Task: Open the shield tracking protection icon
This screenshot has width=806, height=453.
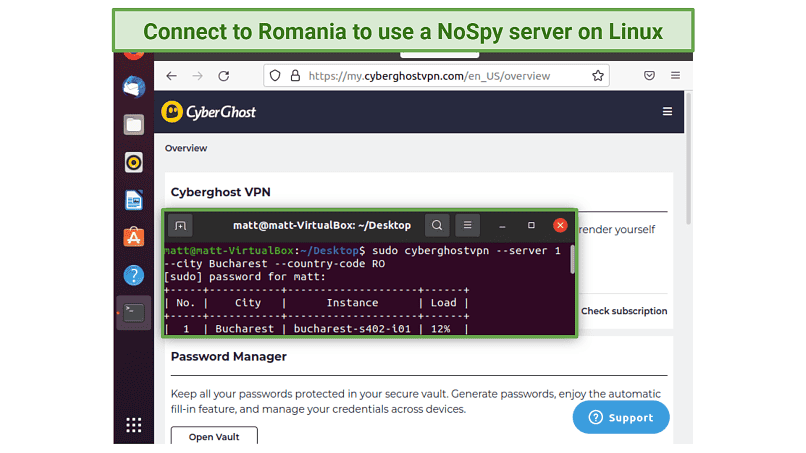Action: pyautogui.click(x=275, y=76)
